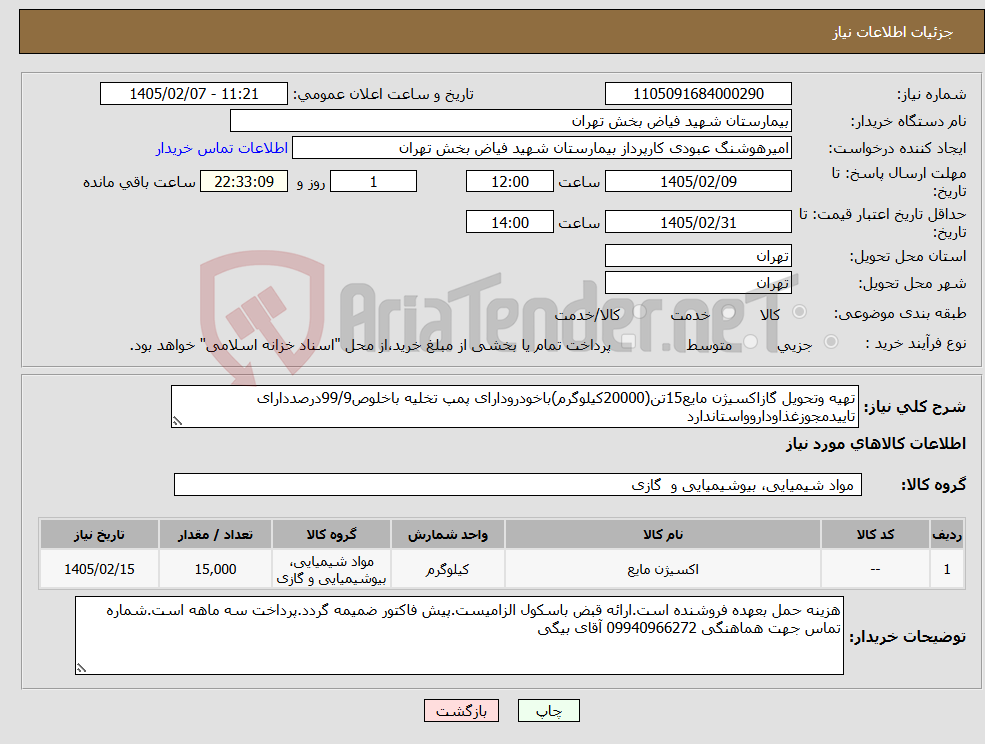Select the خدمت radio button

coord(729,312)
